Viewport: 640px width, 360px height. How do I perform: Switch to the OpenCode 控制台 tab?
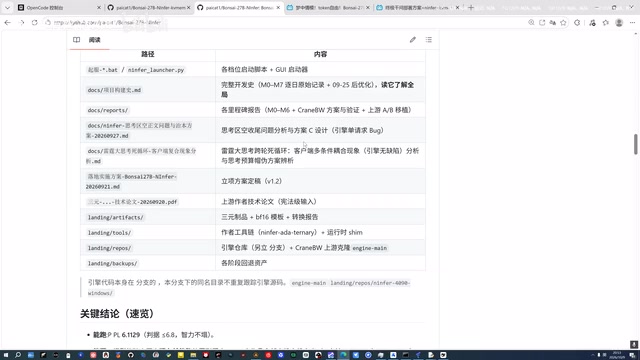coord(58,7)
